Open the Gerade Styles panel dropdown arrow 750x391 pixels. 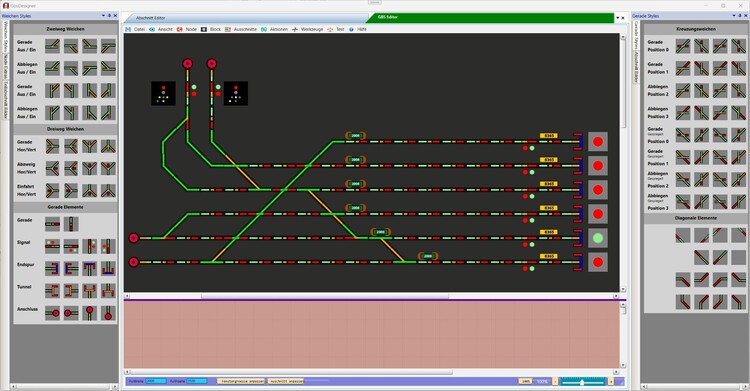[x=734, y=16]
